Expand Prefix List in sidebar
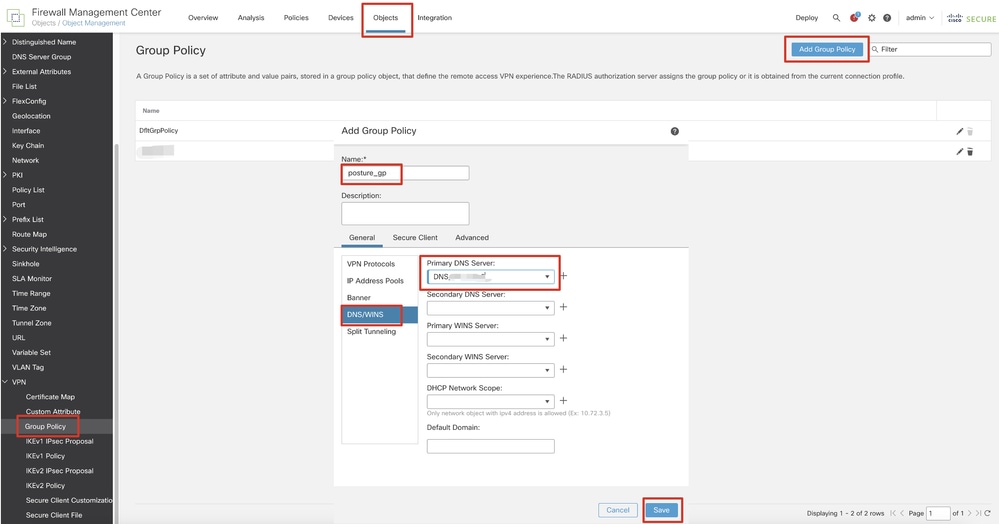This screenshot has width=999, height=524. [4, 219]
